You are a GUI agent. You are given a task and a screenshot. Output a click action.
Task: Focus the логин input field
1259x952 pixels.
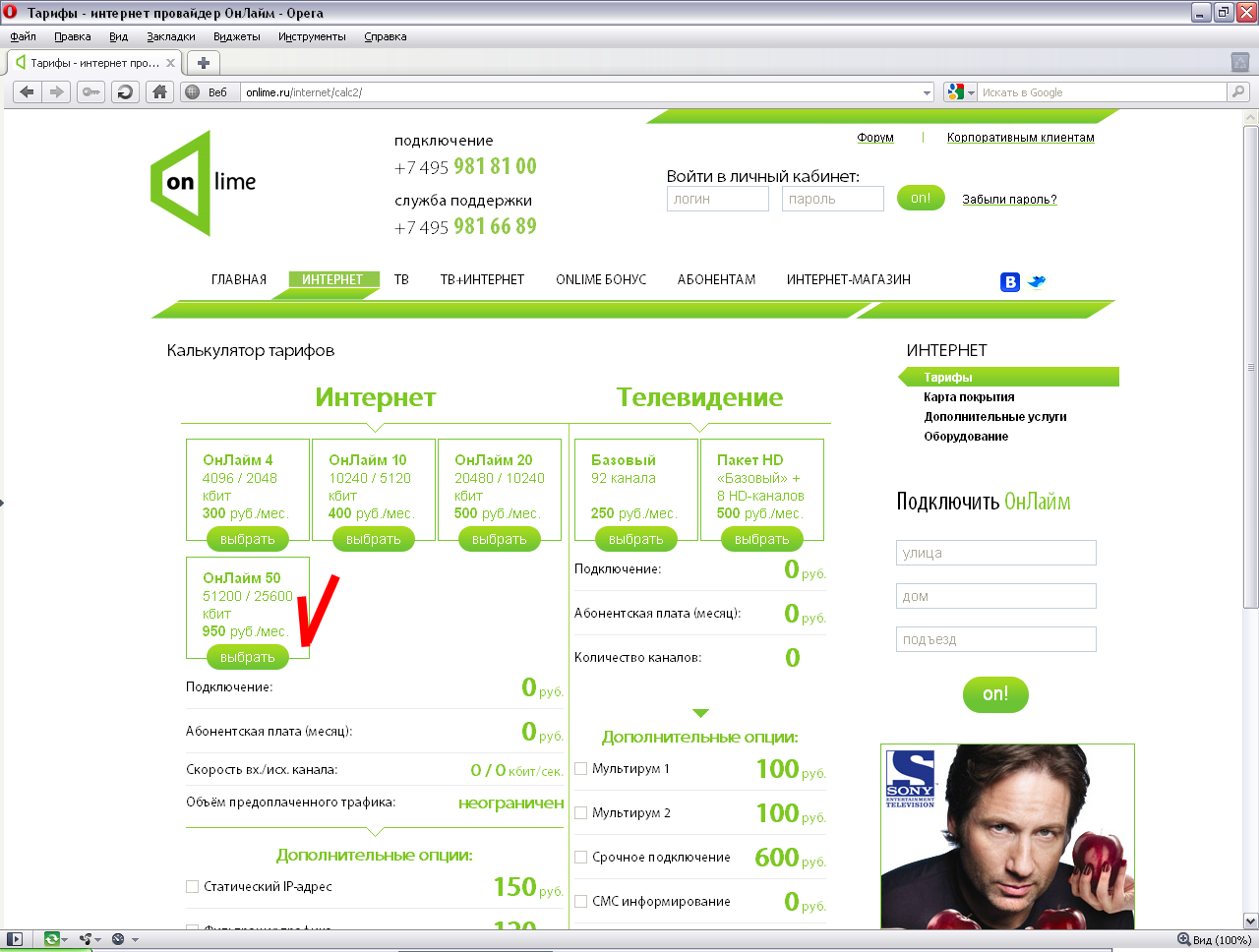click(x=718, y=199)
